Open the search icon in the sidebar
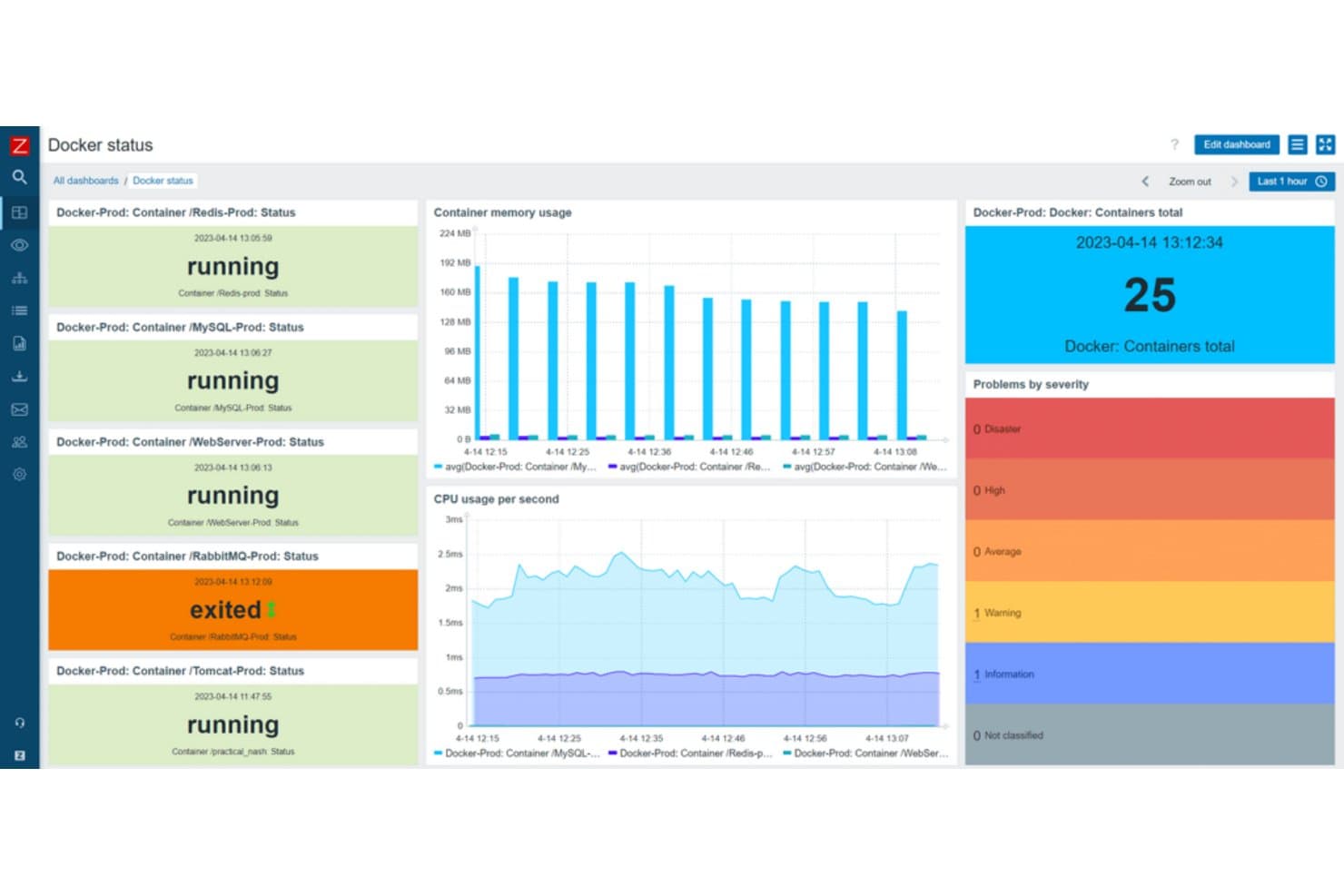 [x=19, y=177]
